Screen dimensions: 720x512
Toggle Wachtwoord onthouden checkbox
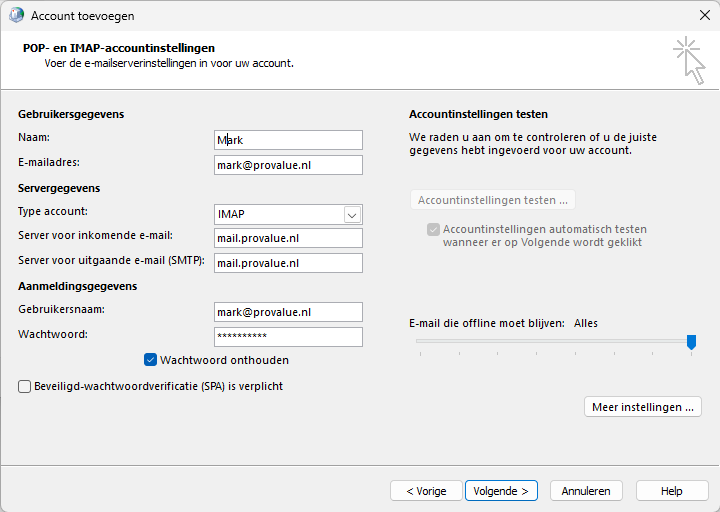point(150,360)
